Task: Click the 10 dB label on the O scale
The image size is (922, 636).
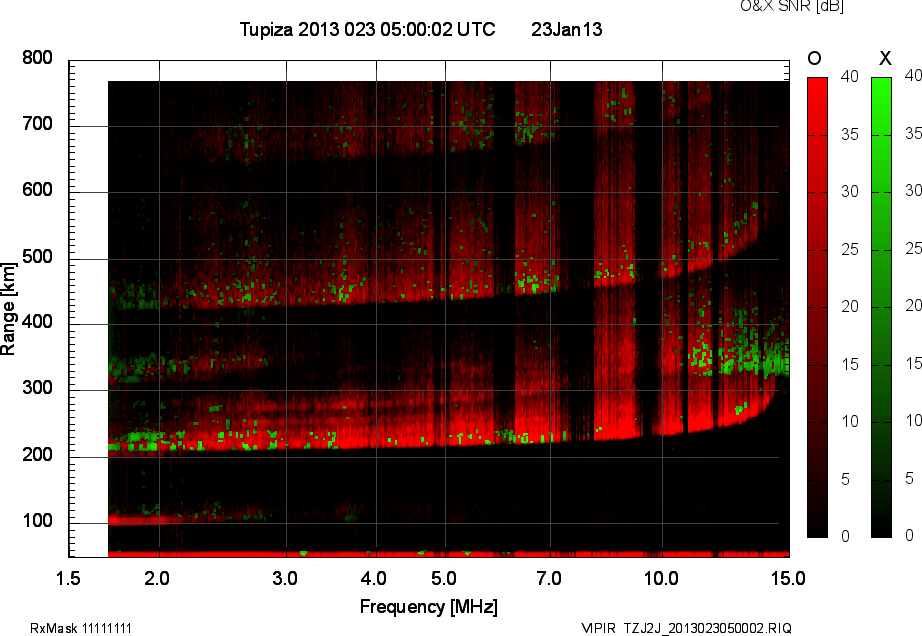Action: pyautogui.click(x=850, y=421)
